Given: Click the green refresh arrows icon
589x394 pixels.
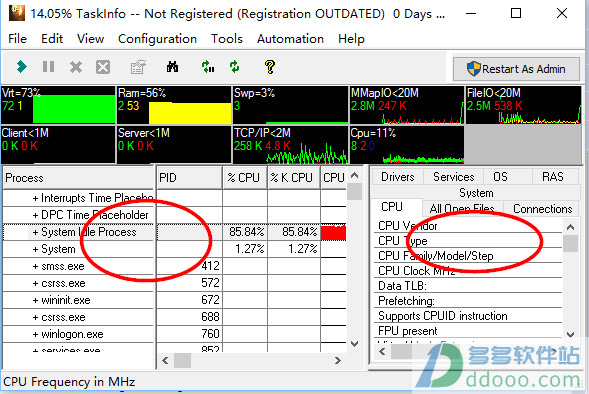Looking at the screenshot, I should (235, 67).
